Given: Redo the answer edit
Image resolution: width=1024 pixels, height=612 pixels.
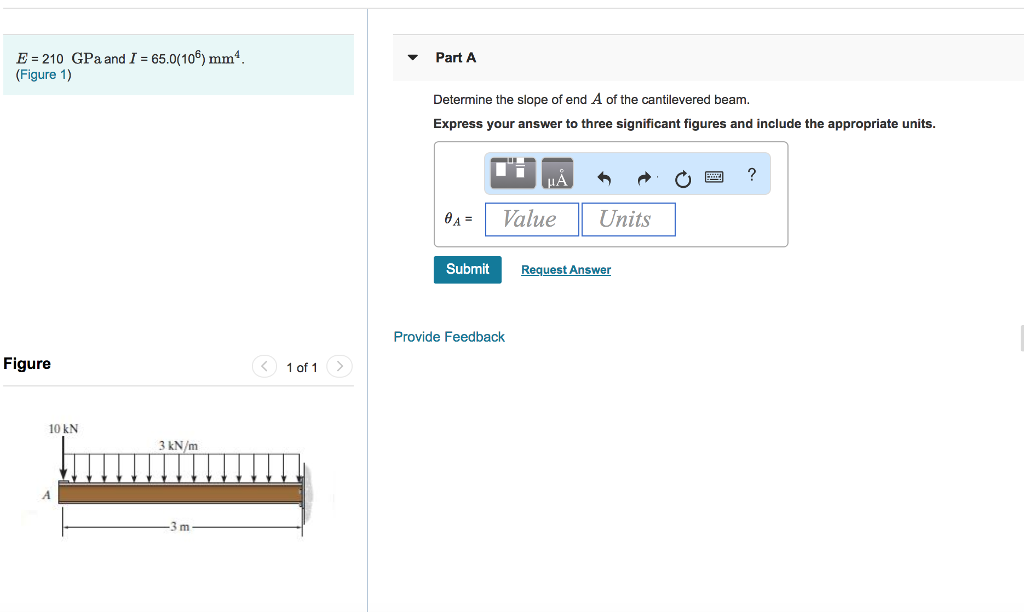Looking at the screenshot, I should [x=644, y=178].
